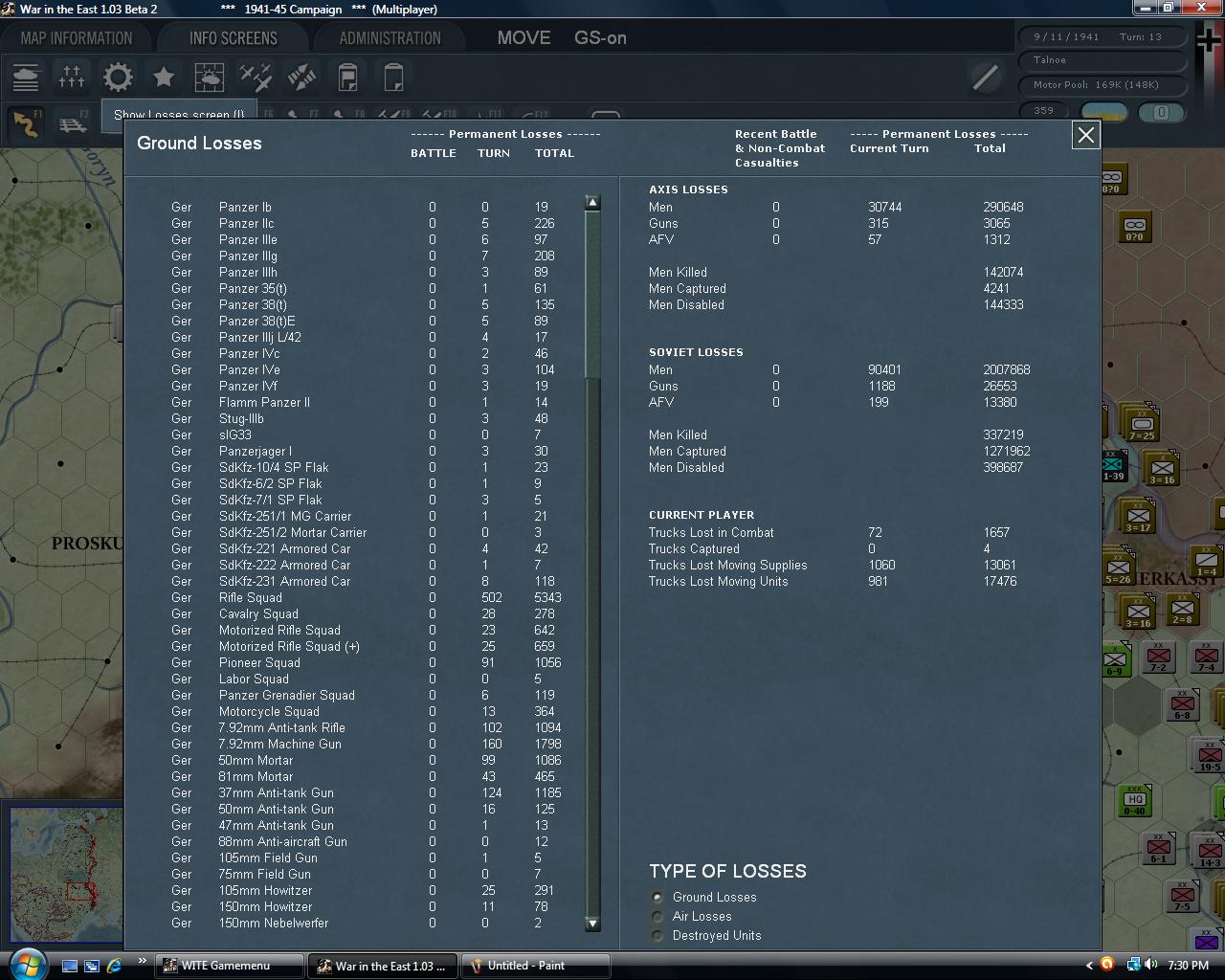Switch to WITE Gamemenu taskbar button
The height and width of the screenshot is (980, 1225).
[230, 966]
